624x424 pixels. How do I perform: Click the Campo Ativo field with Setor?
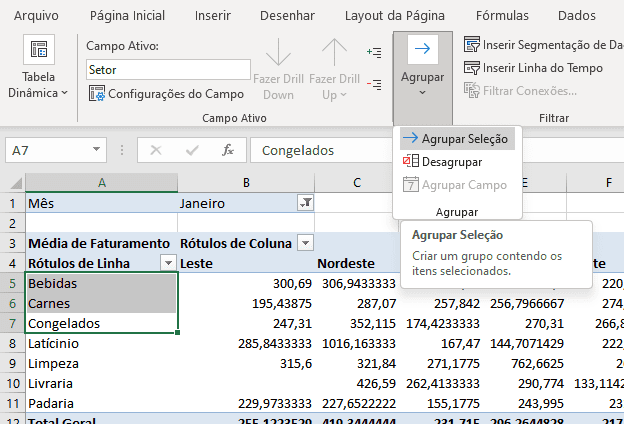(168, 70)
